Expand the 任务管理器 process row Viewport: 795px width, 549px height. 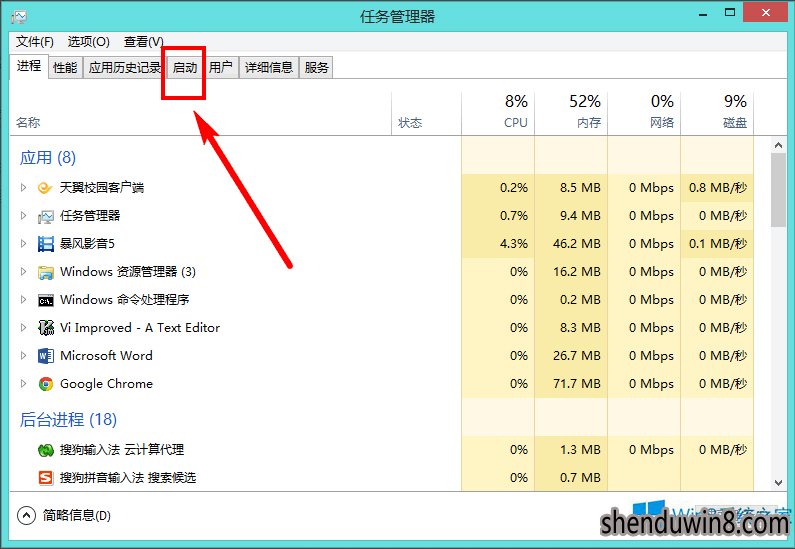tap(23, 215)
